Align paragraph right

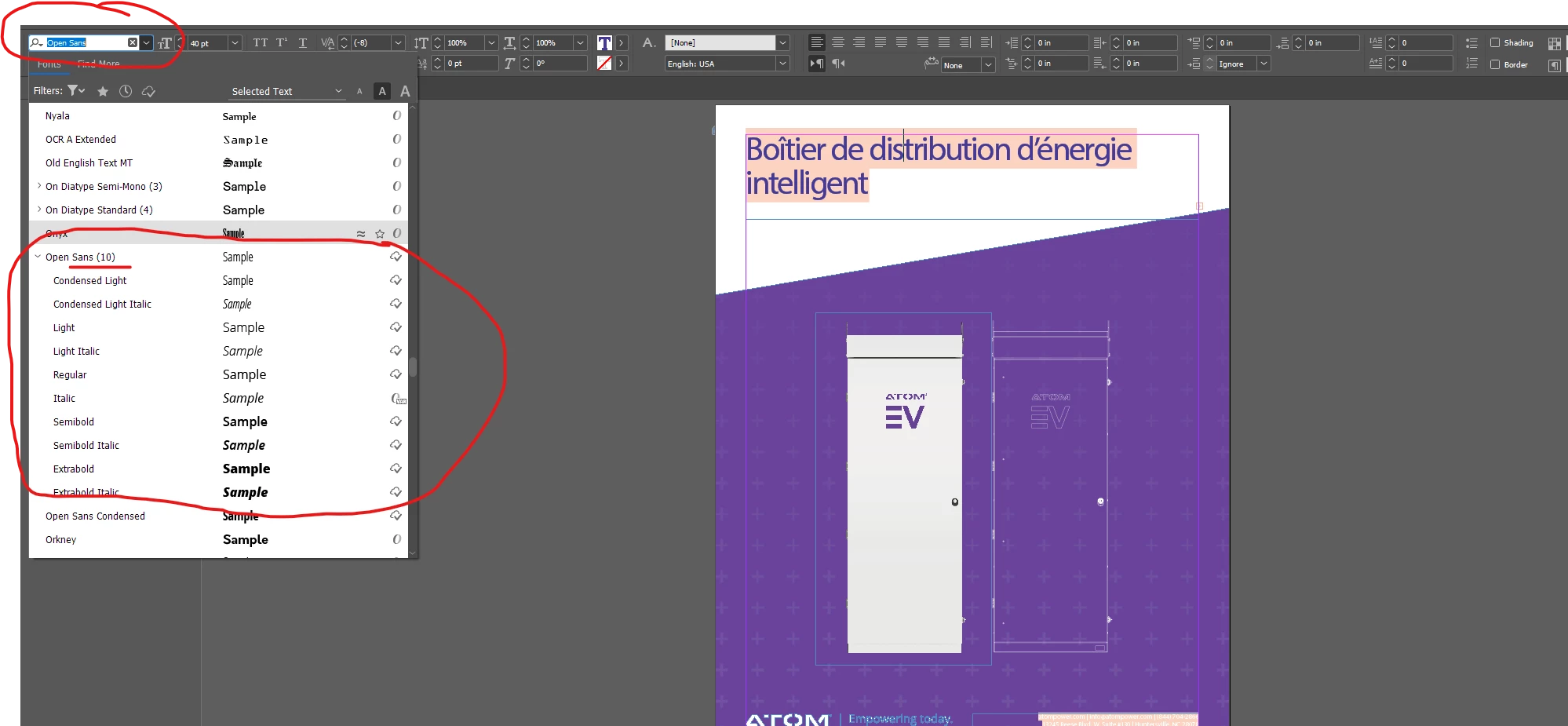859,42
